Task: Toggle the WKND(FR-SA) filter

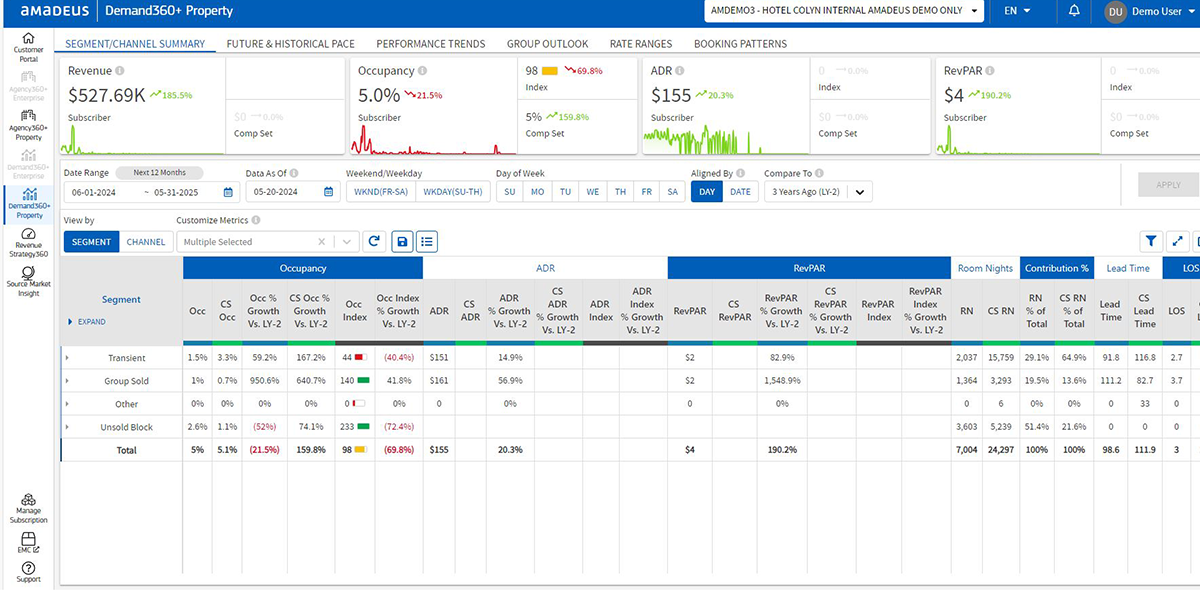Action: (x=380, y=191)
